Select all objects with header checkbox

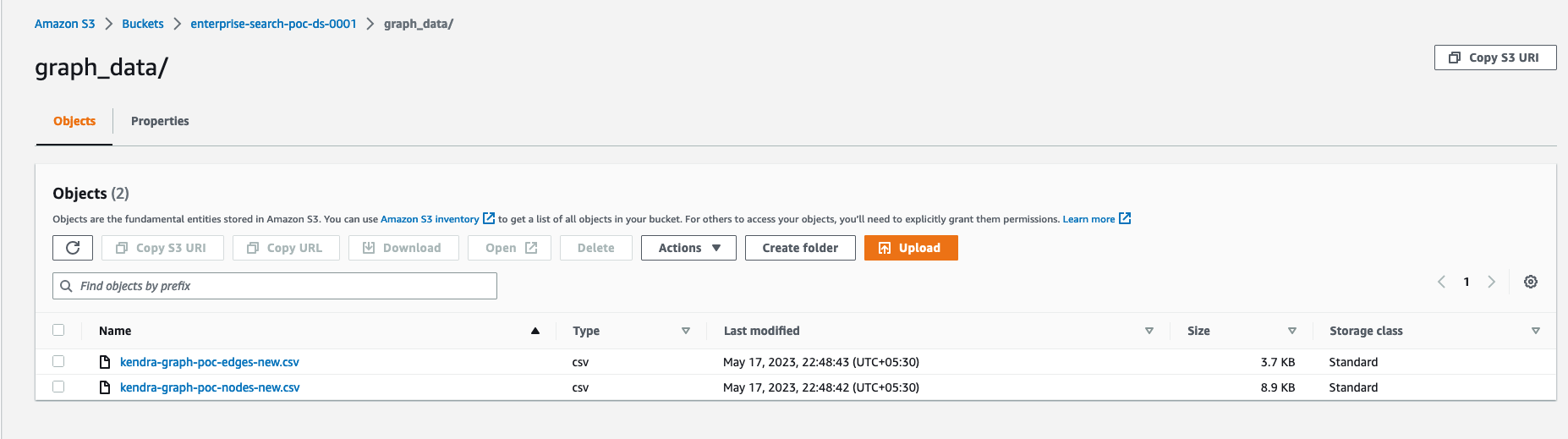(x=58, y=330)
